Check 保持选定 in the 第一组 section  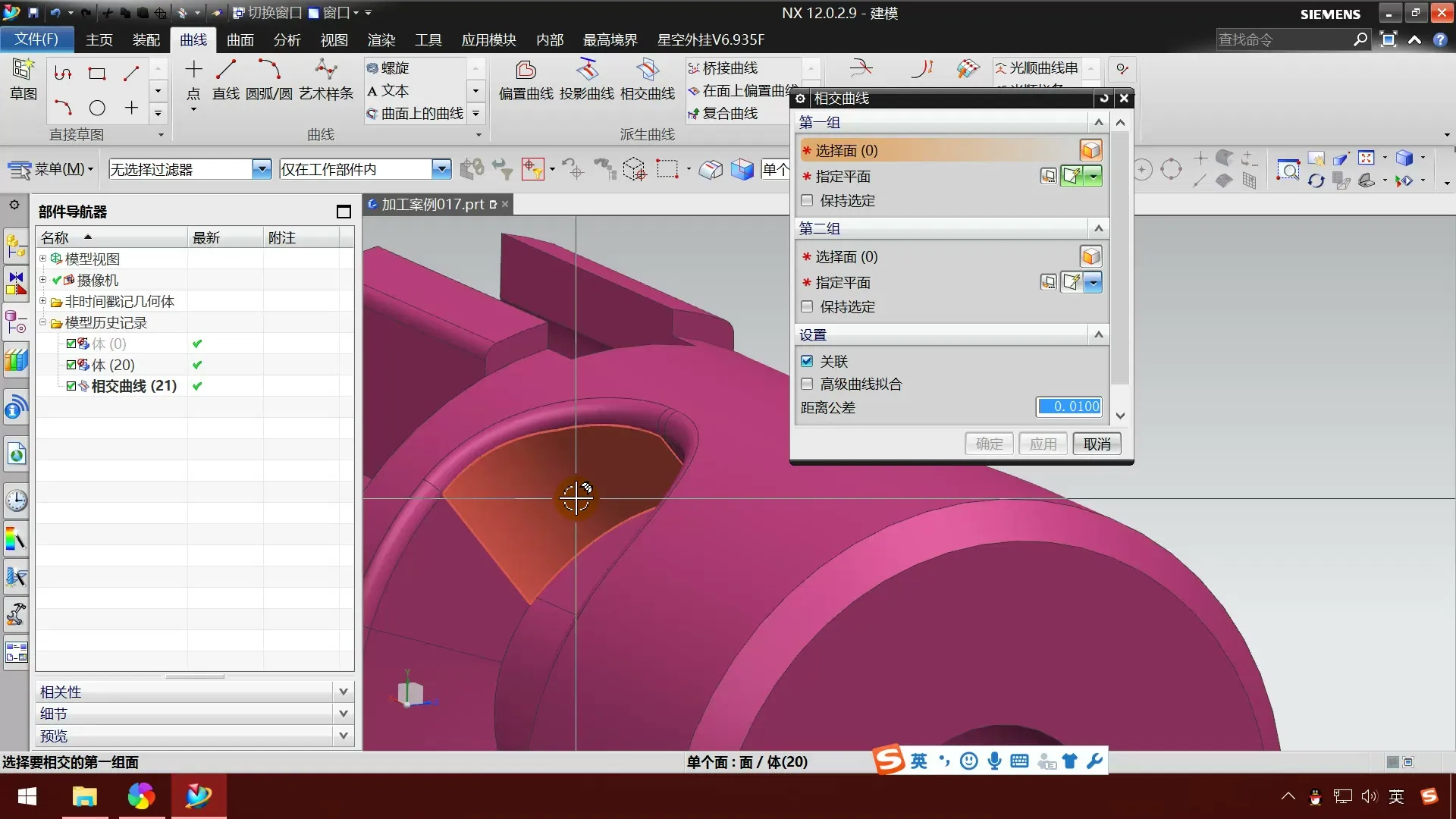click(x=807, y=200)
